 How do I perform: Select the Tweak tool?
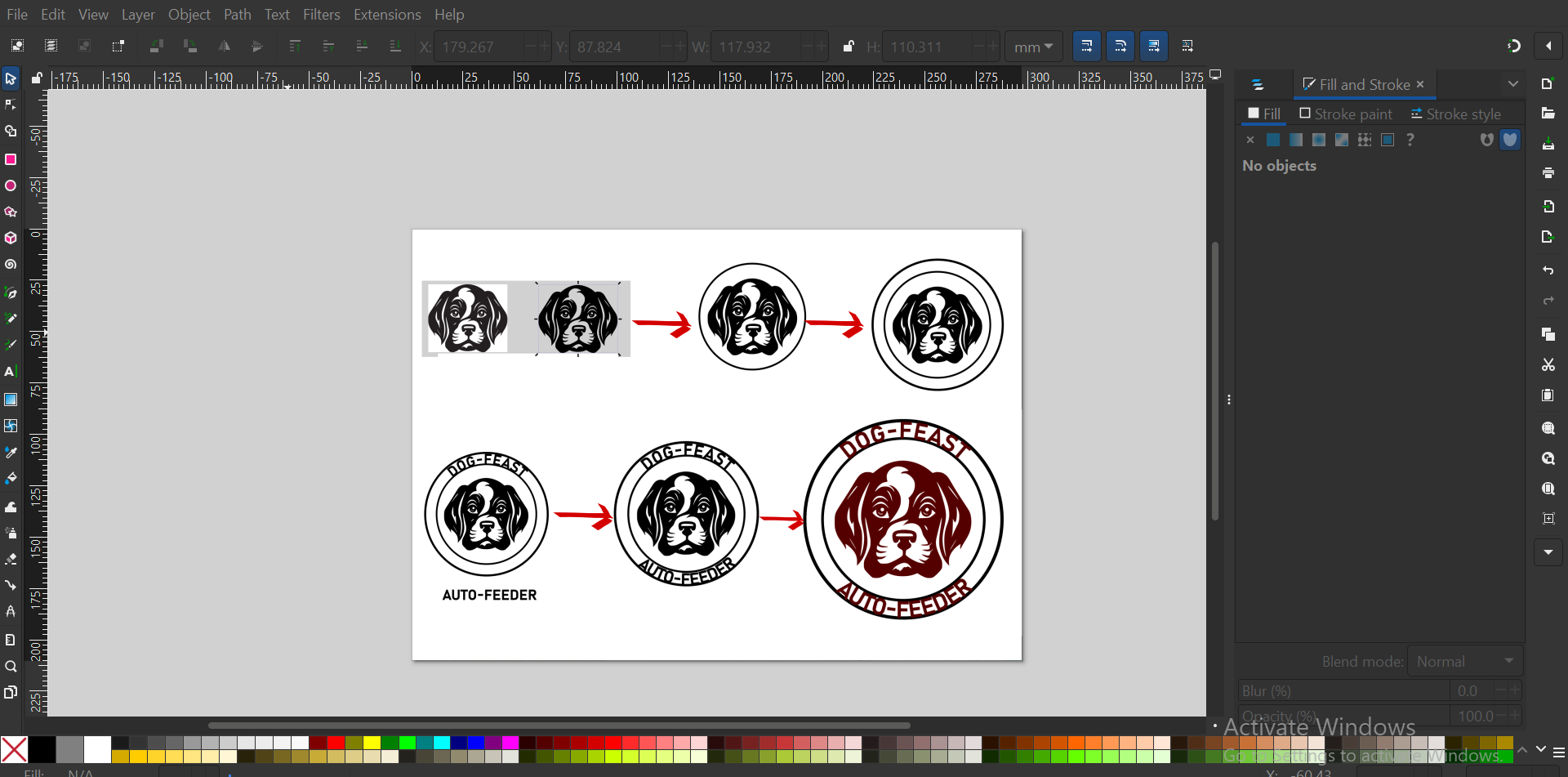click(11, 507)
